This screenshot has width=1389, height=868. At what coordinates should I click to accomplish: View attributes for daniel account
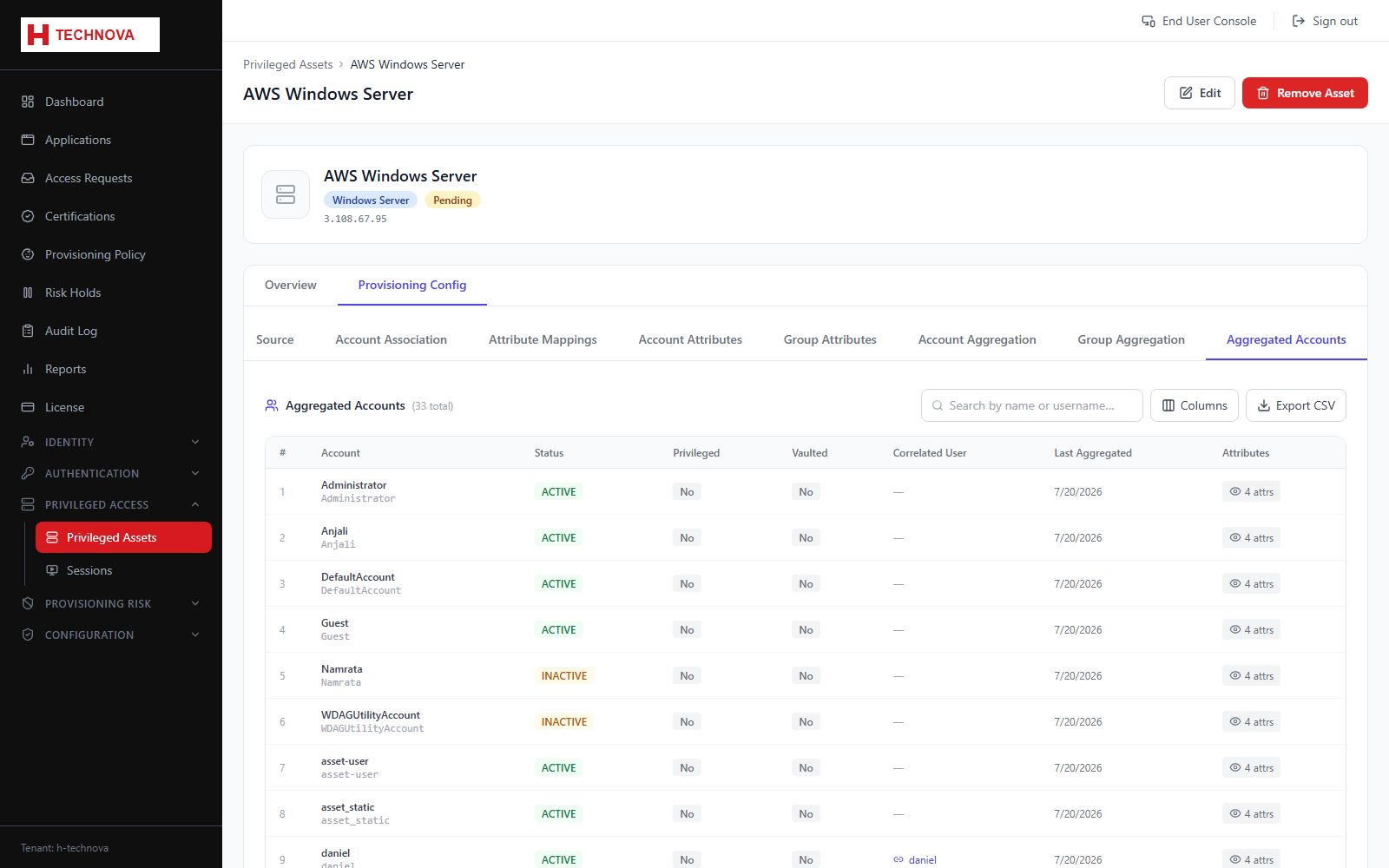(x=1251, y=859)
